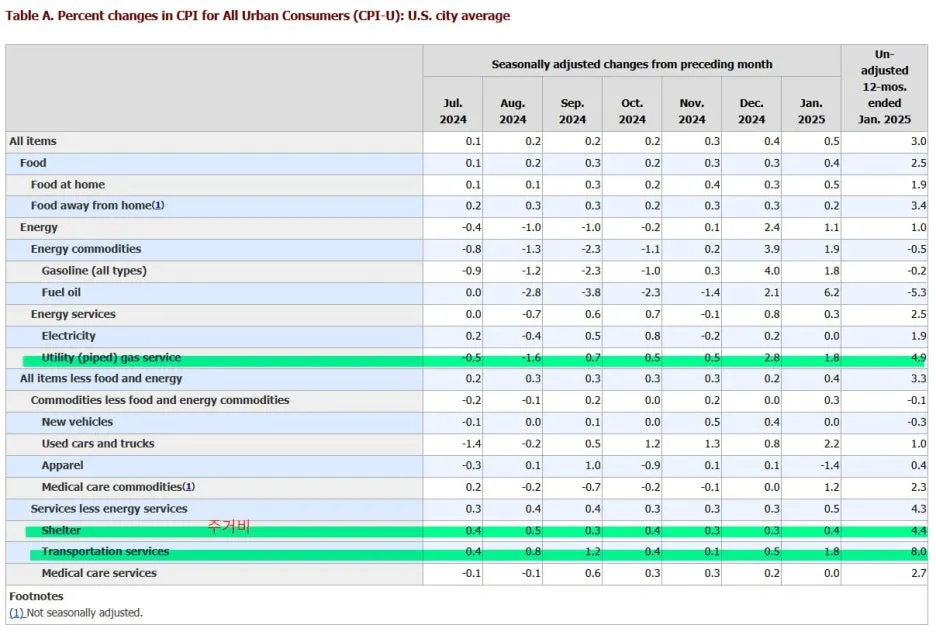Click Gasoline's Dec. 2024 value 4.0
Image resolution: width=936 pixels, height=632 pixels.
(772, 270)
